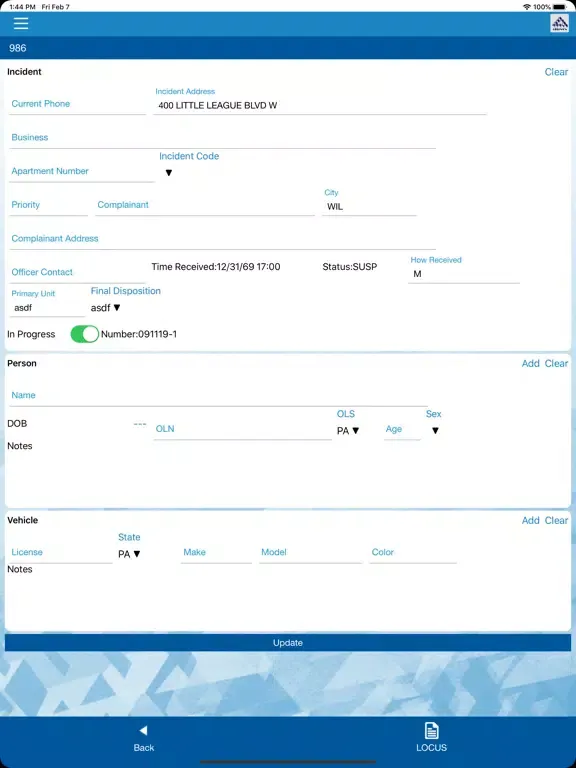The image size is (576, 768).
Task: Tap the OLN field
Action: pos(242,429)
